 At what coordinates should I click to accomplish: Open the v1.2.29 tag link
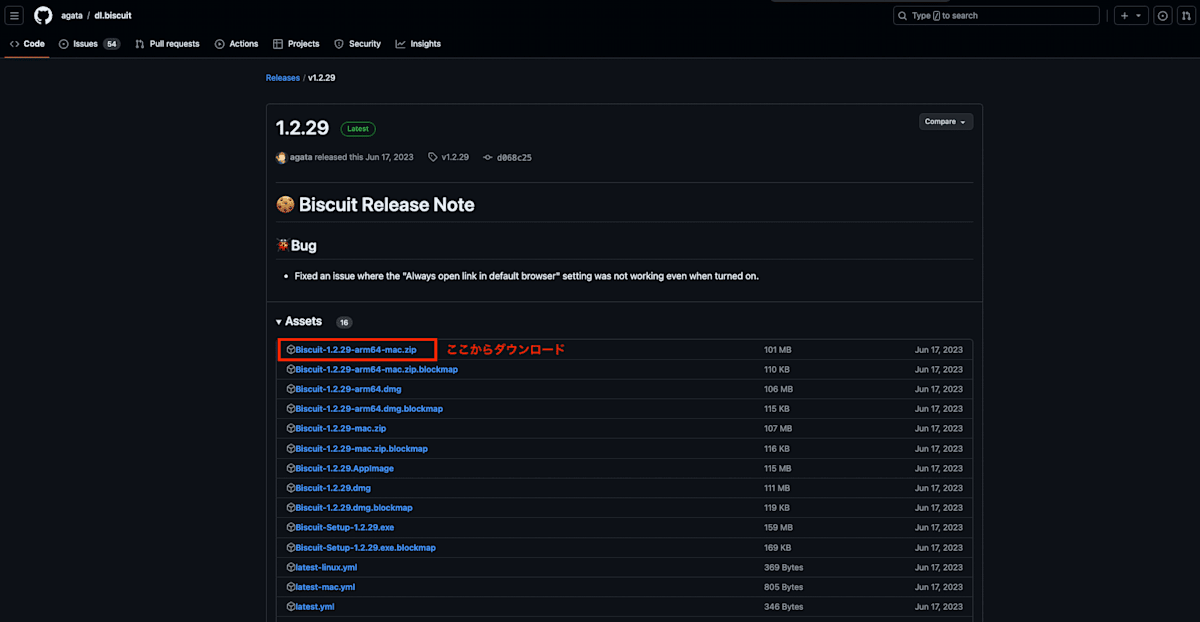click(448, 157)
